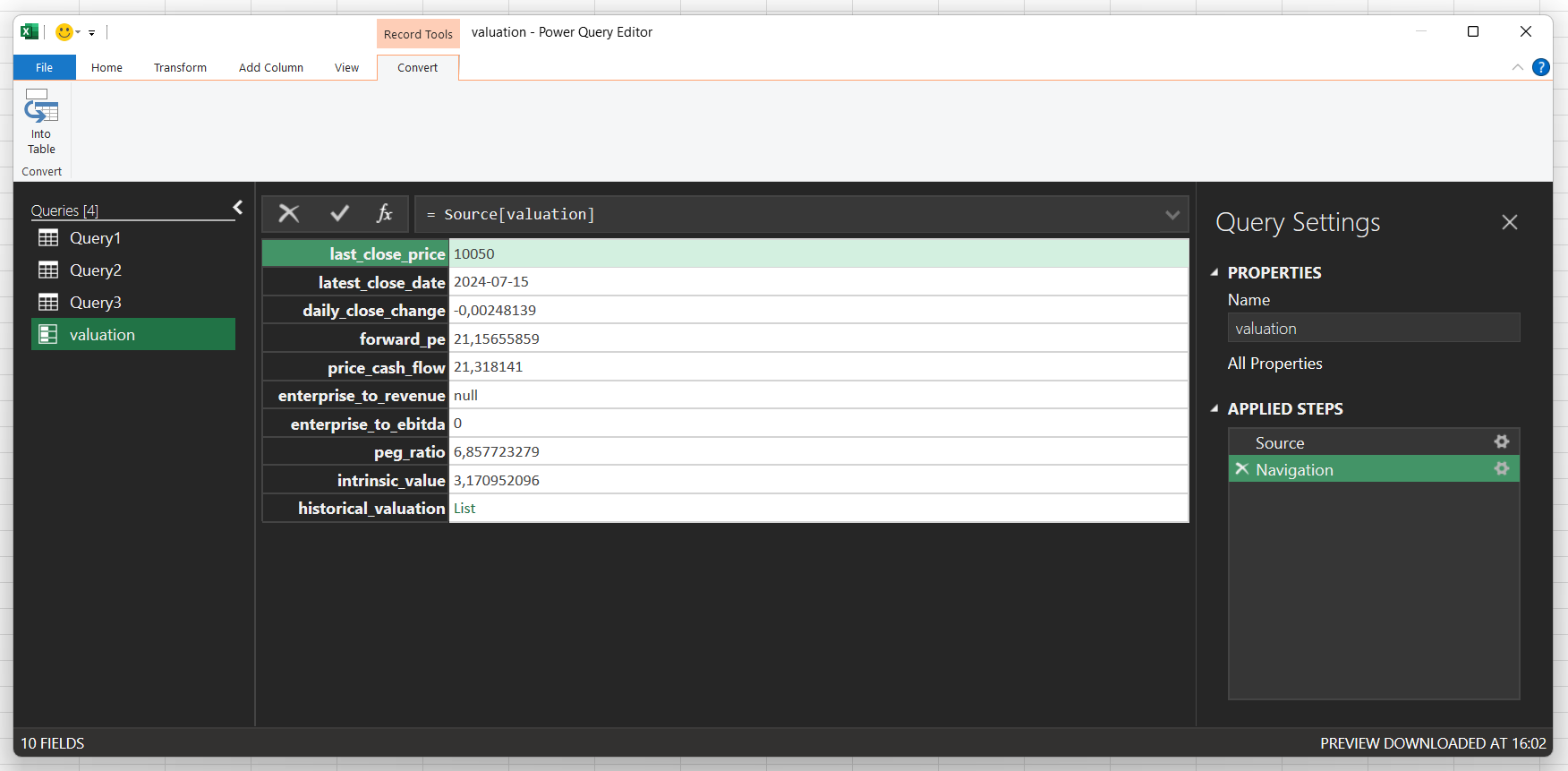
Task: Maximize the Power Query Editor window
Action: click(x=1473, y=31)
